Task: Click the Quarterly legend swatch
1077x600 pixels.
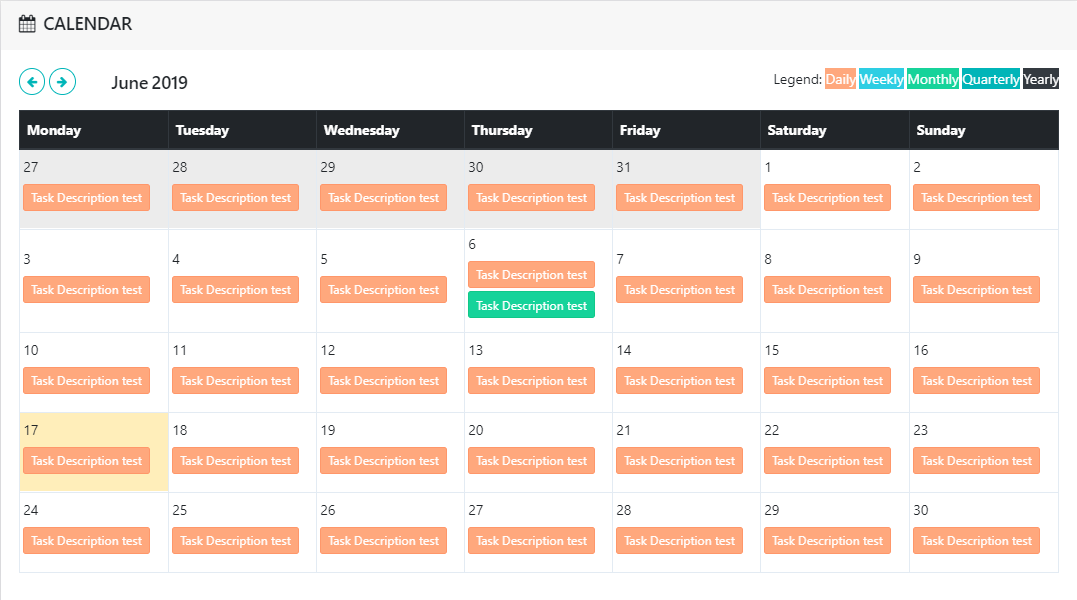Action: point(991,80)
